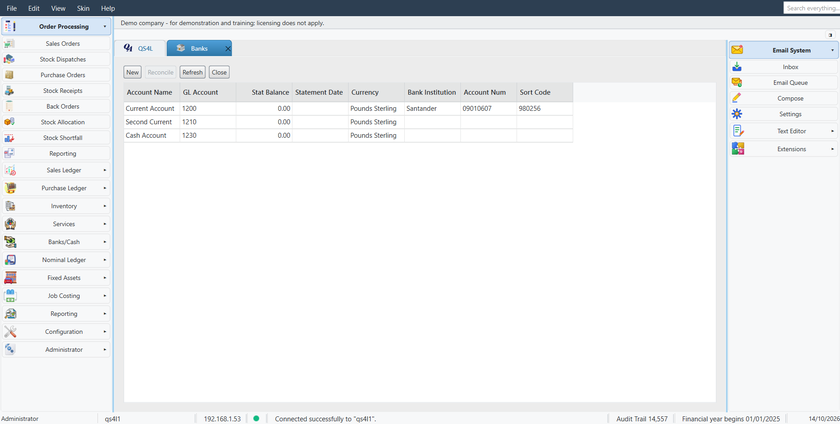This screenshot has width=840, height=424.
Task: Click the lower Reporting sidebar icon
Action: coord(10,314)
